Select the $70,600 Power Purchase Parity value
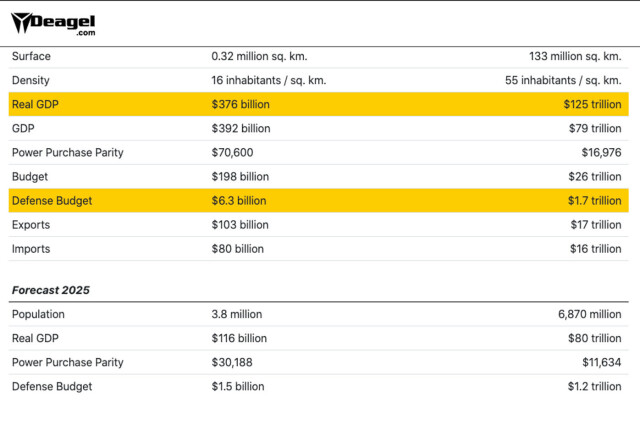640x430 pixels. click(234, 152)
